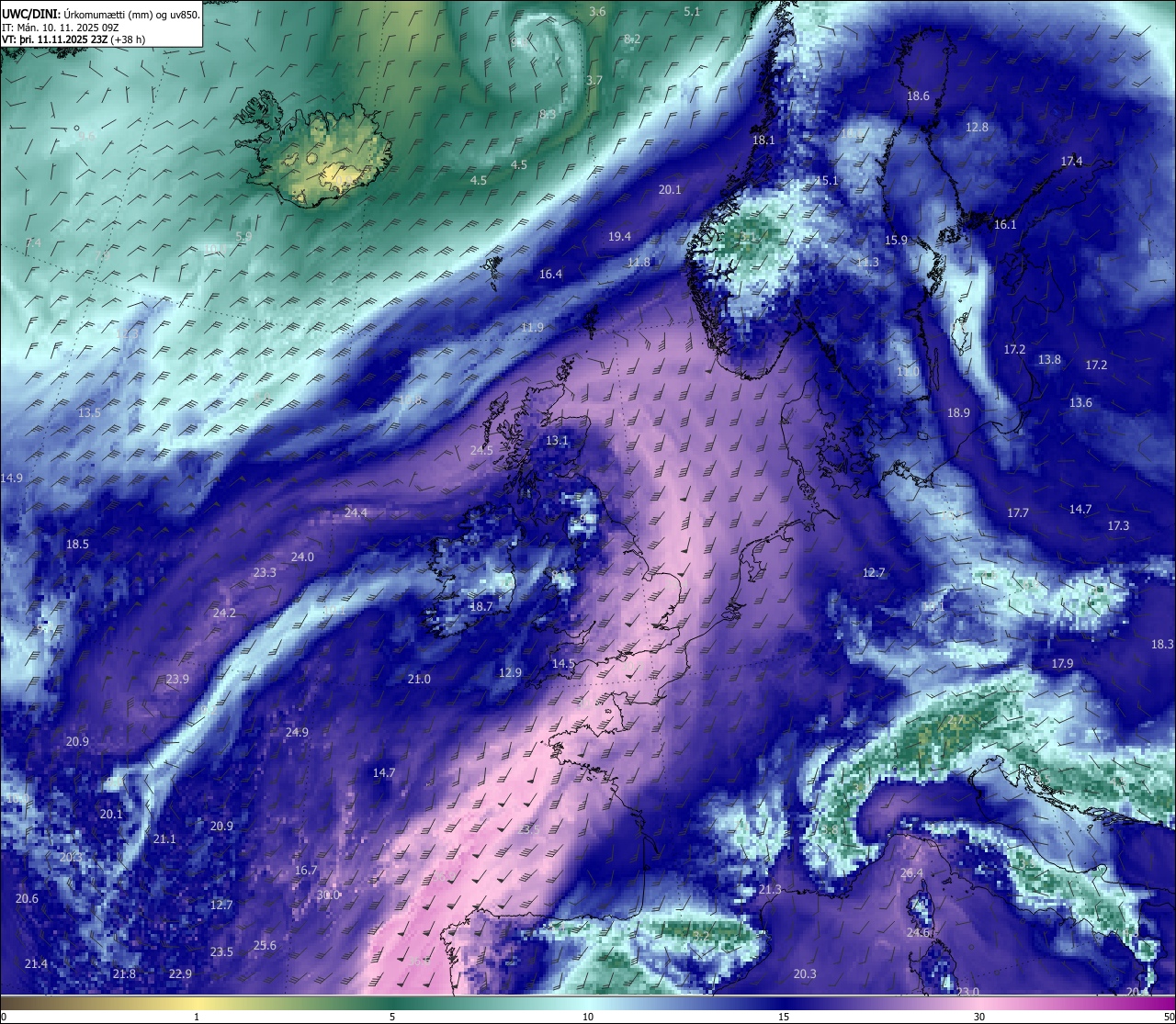1176x1024 pixels.
Task: Click the 16.1 value label
Action: pyautogui.click(x=1005, y=224)
